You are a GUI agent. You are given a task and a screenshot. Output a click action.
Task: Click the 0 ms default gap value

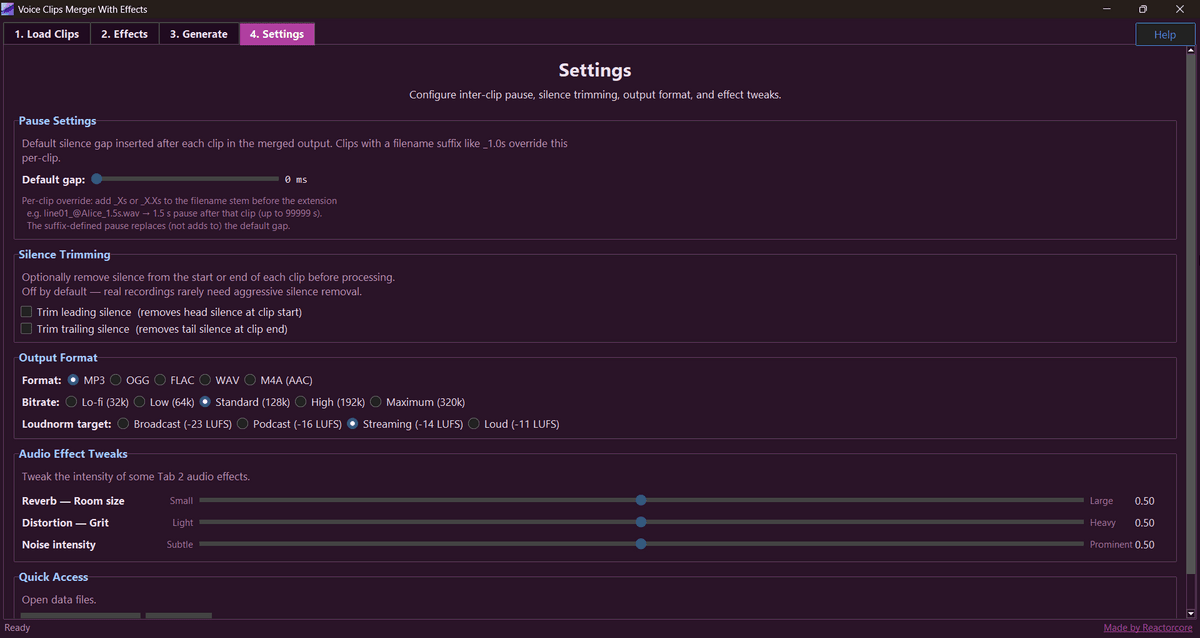coord(296,180)
